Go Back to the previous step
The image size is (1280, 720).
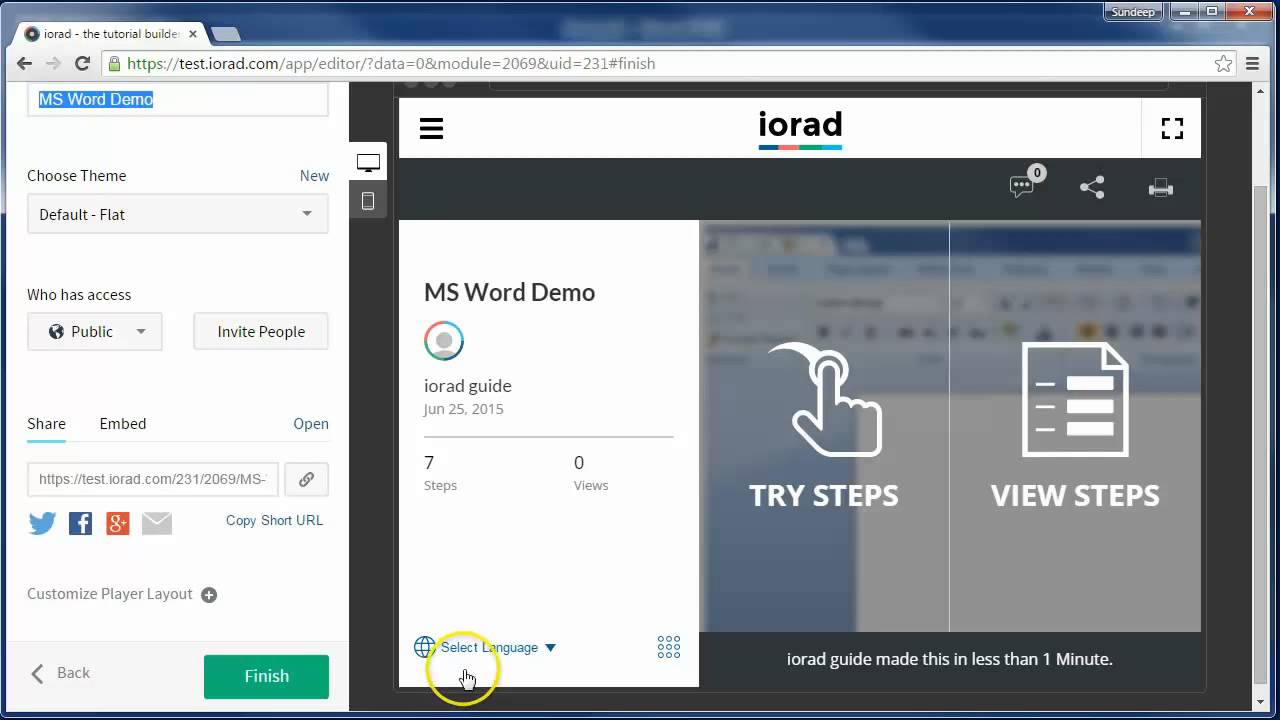coord(61,673)
